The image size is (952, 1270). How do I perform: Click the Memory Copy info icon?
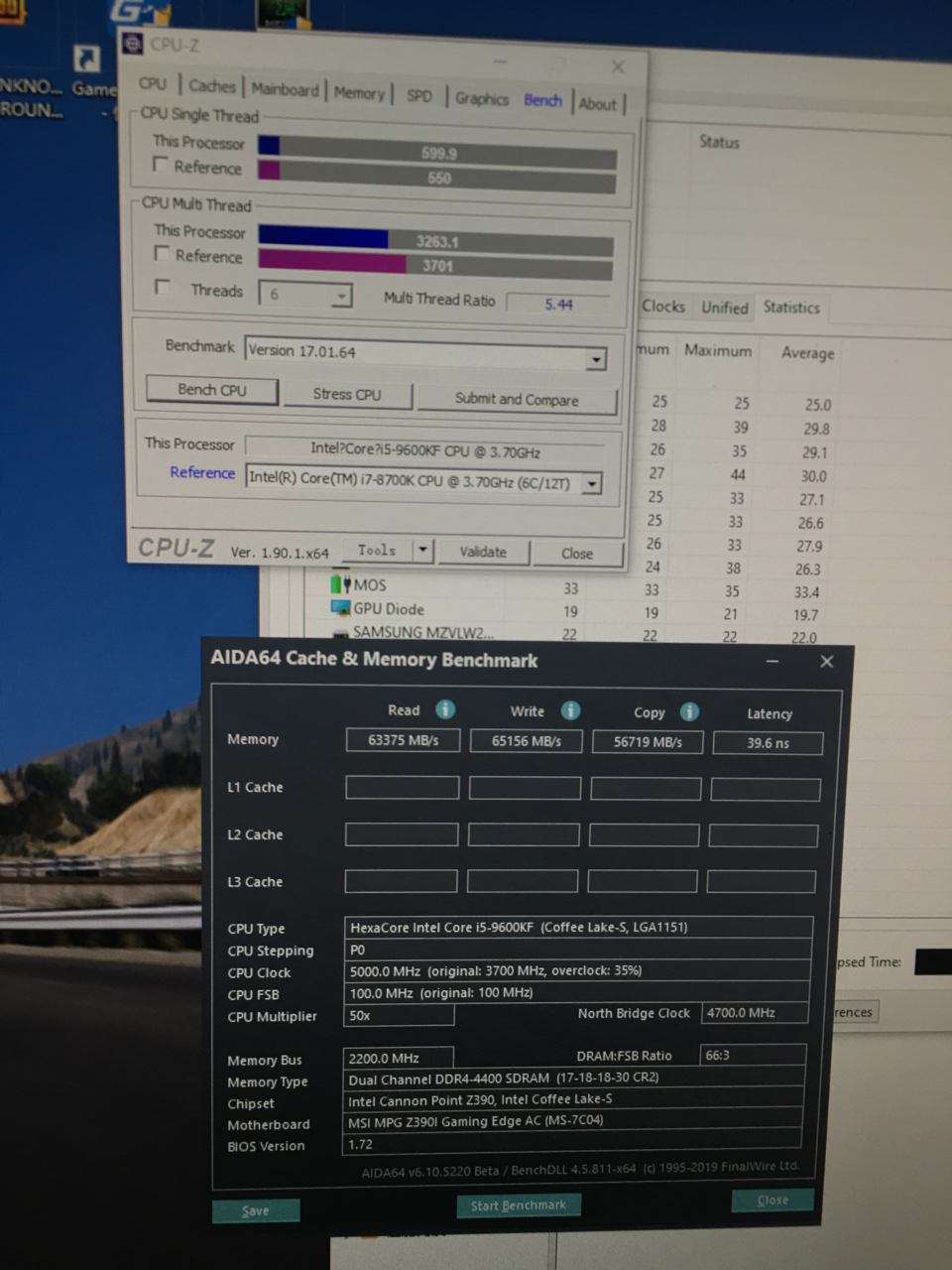pos(689,711)
